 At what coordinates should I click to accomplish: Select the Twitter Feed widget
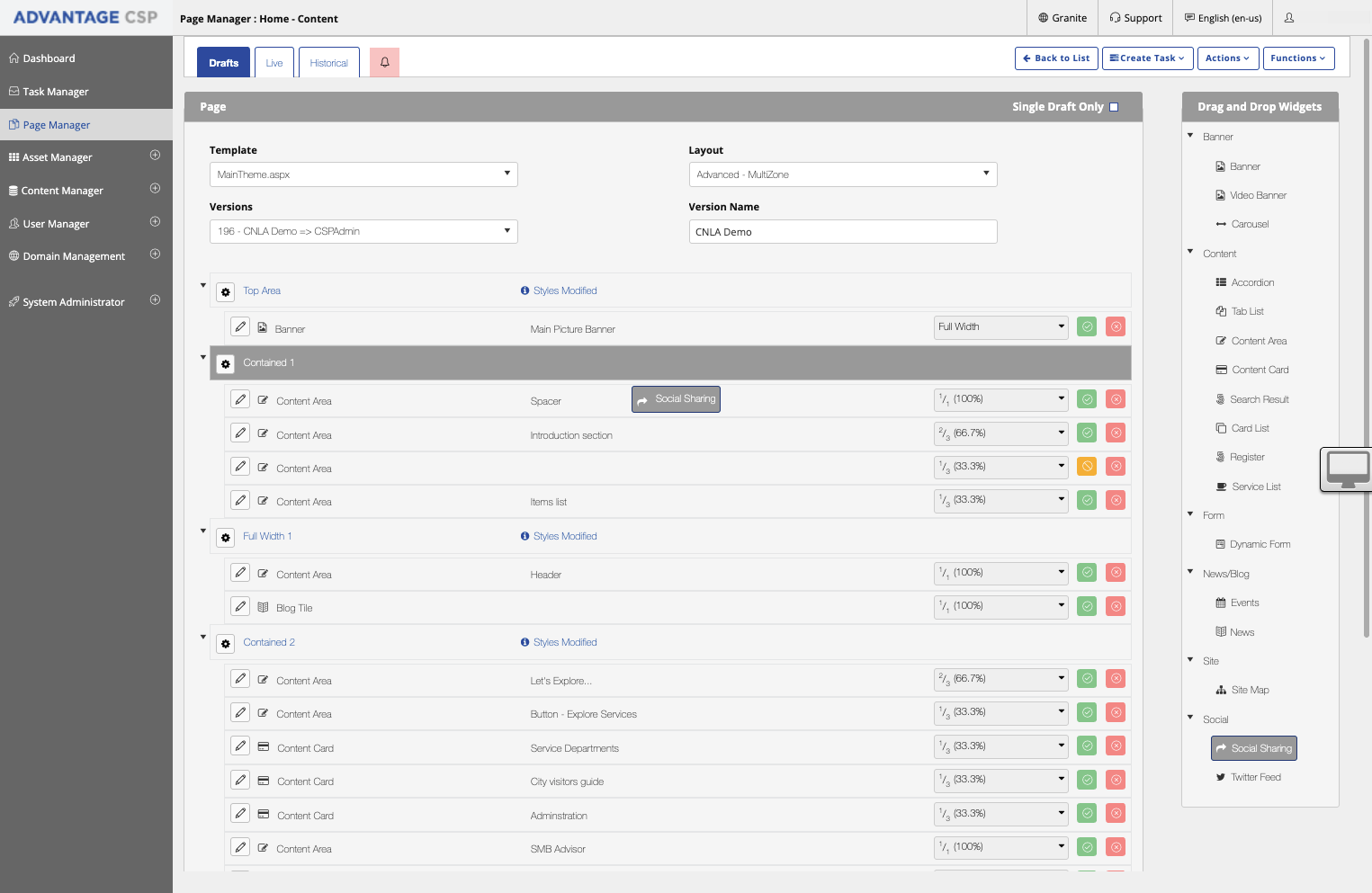[x=1248, y=777]
